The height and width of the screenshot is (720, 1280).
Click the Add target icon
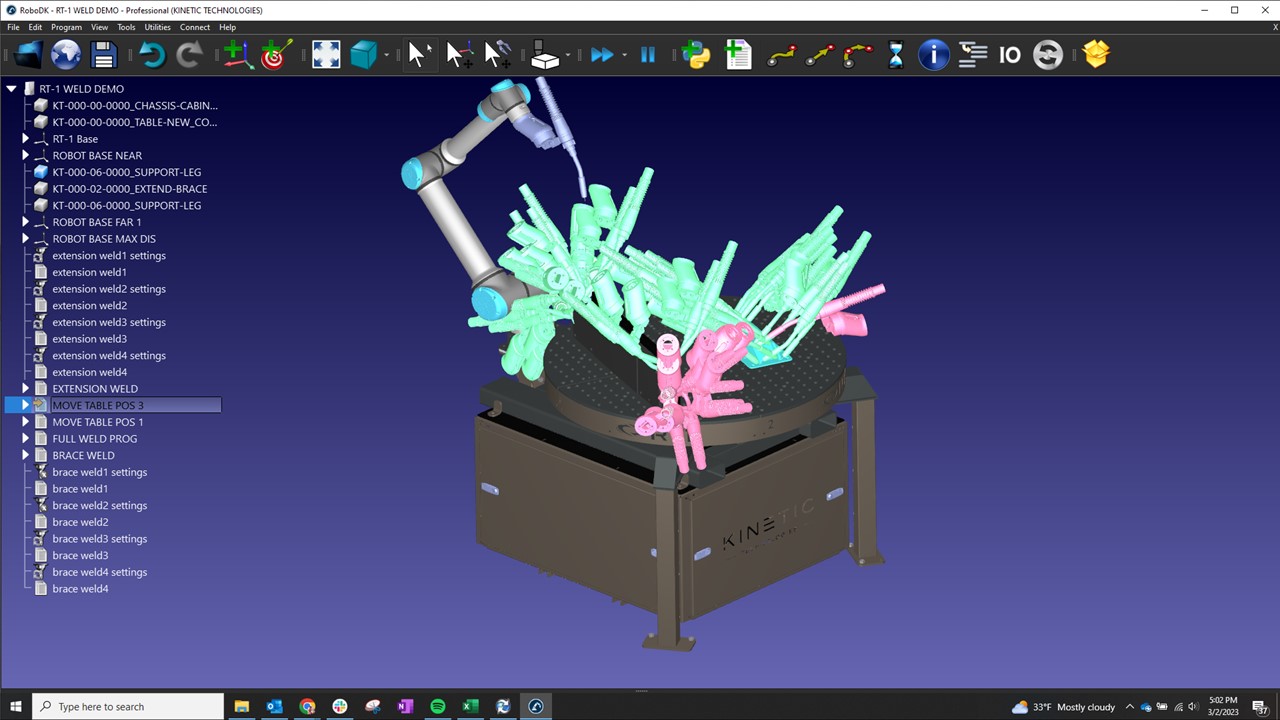(x=276, y=55)
